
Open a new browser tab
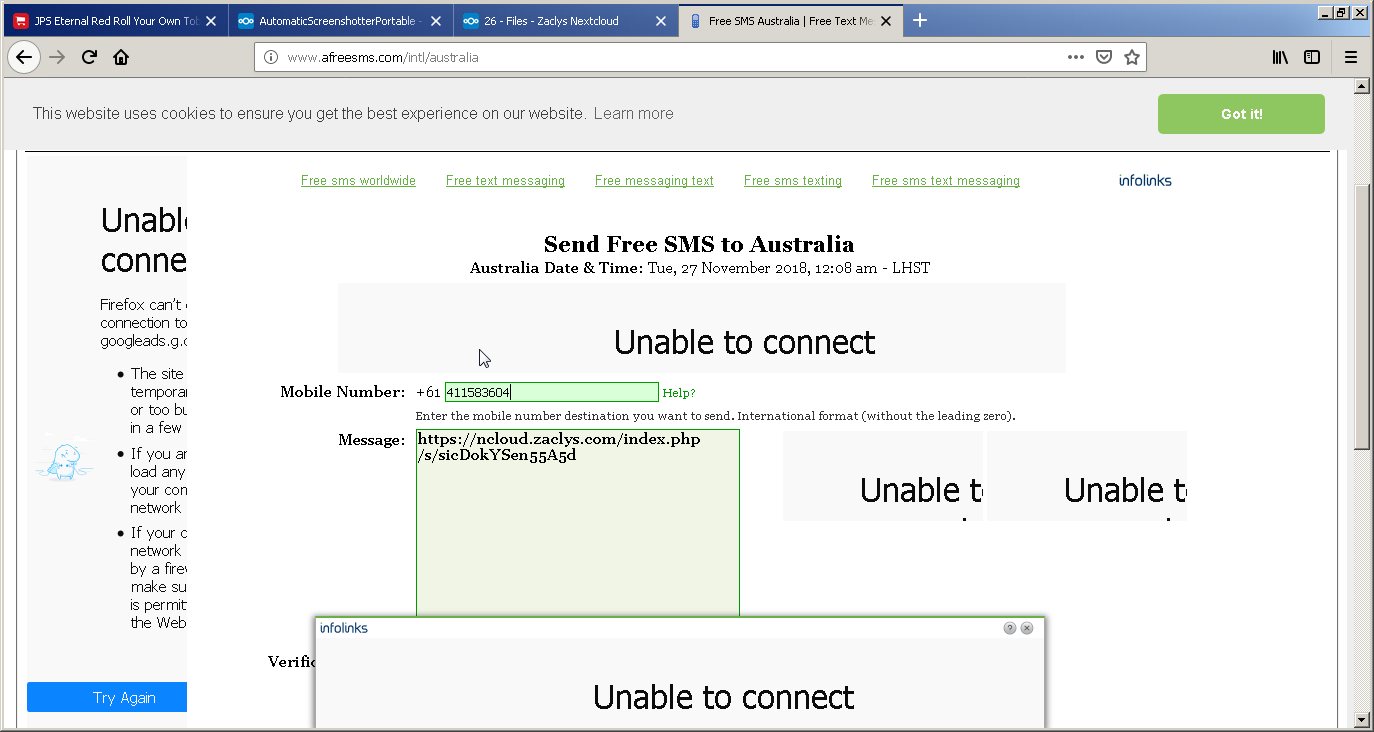920,20
